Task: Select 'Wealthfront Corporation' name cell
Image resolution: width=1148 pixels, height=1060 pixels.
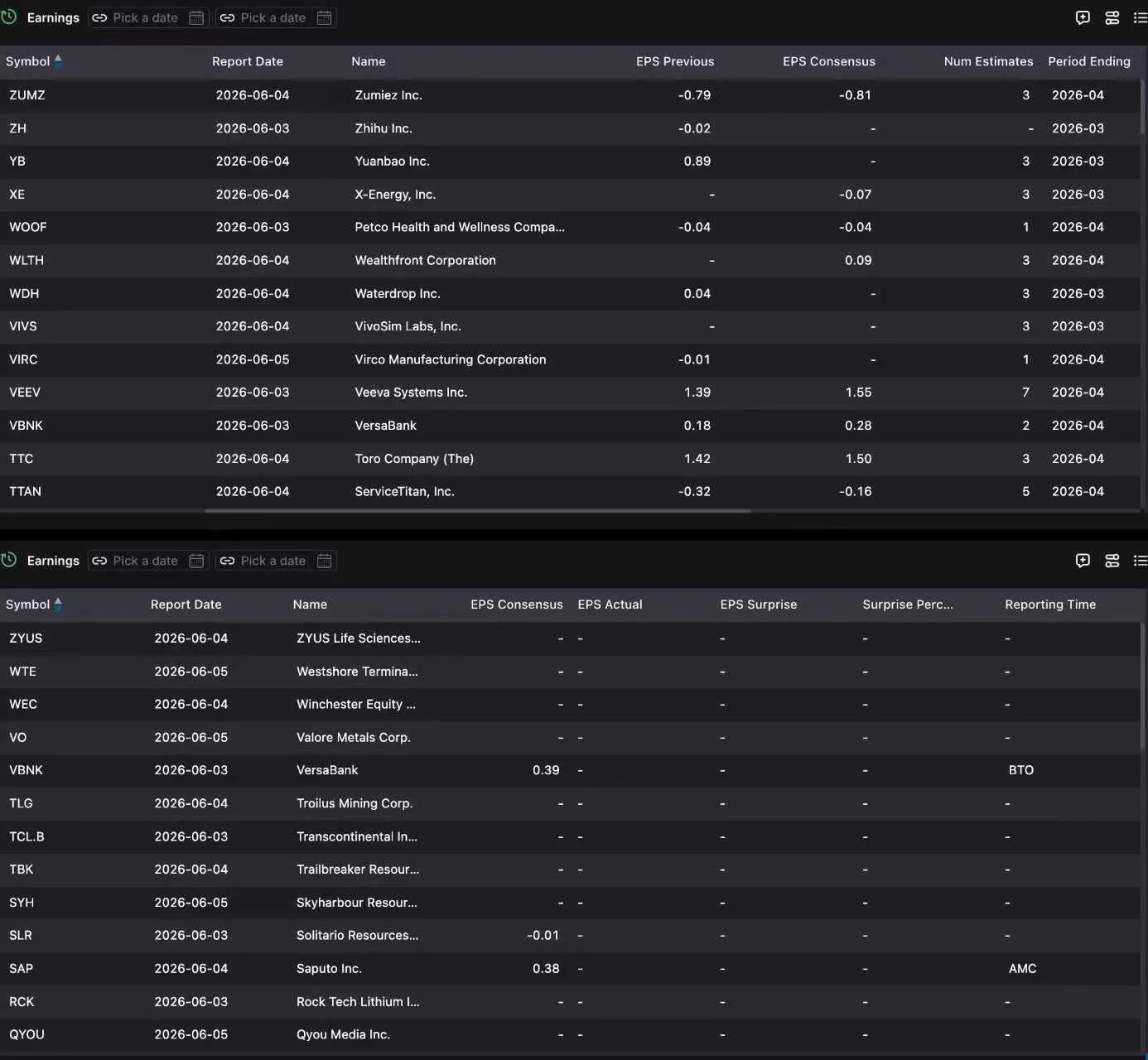Action: 425,260
